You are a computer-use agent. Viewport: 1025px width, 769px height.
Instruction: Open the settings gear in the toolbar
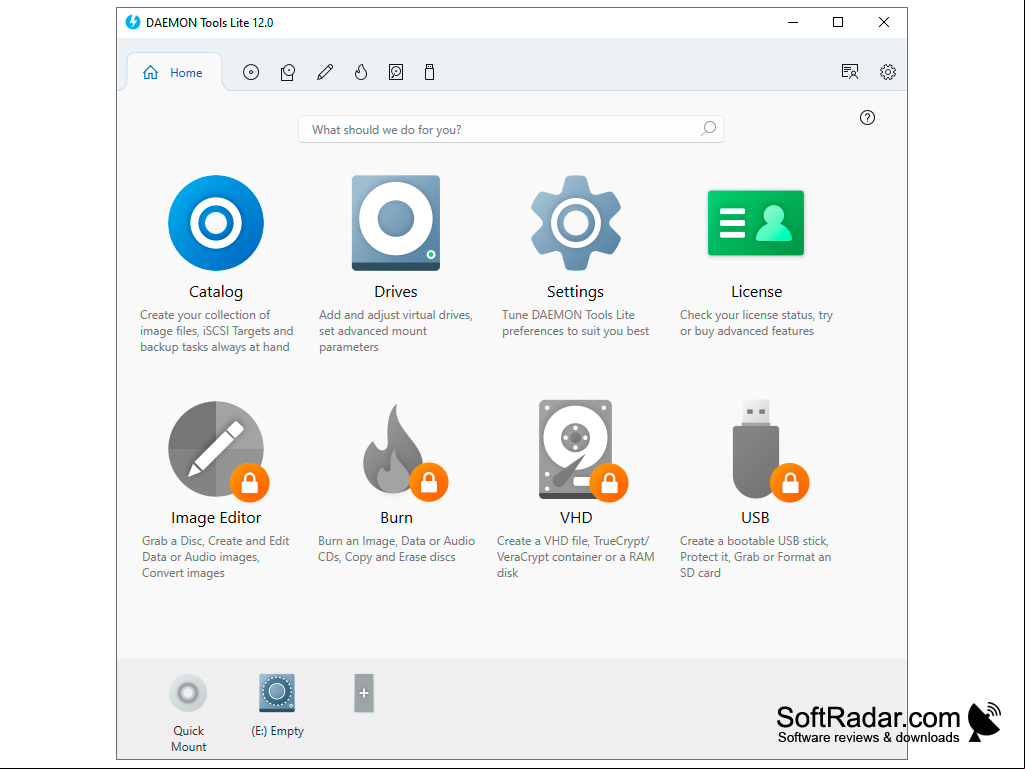click(x=888, y=72)
